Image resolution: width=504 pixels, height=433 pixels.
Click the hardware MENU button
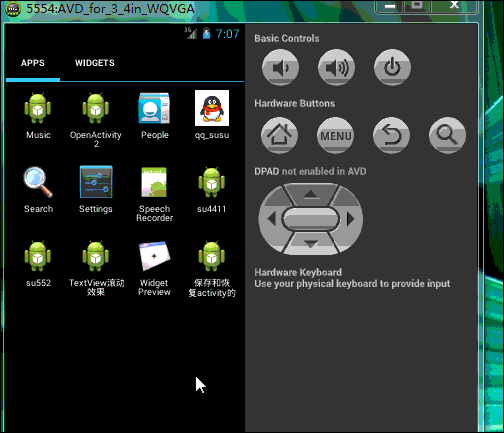pos(336,135)
